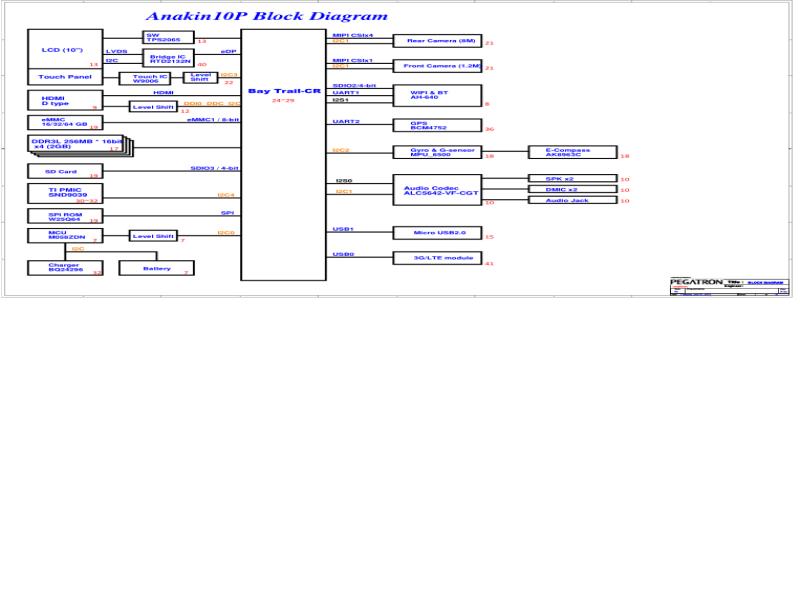
Task: Click the Anakin10P Block Diagram title
Action: pyautogui.click(x=266, y=16)
